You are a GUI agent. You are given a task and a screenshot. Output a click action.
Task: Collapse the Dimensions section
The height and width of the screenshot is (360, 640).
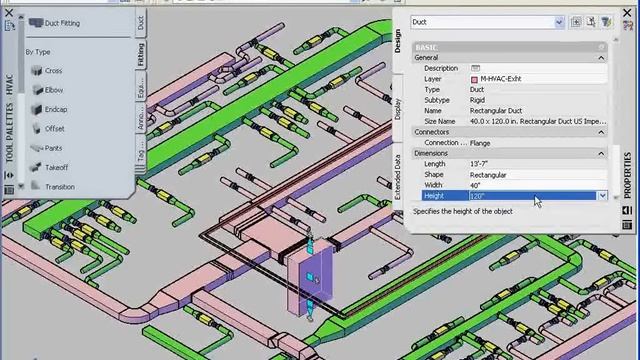click(x=601, y=153)
